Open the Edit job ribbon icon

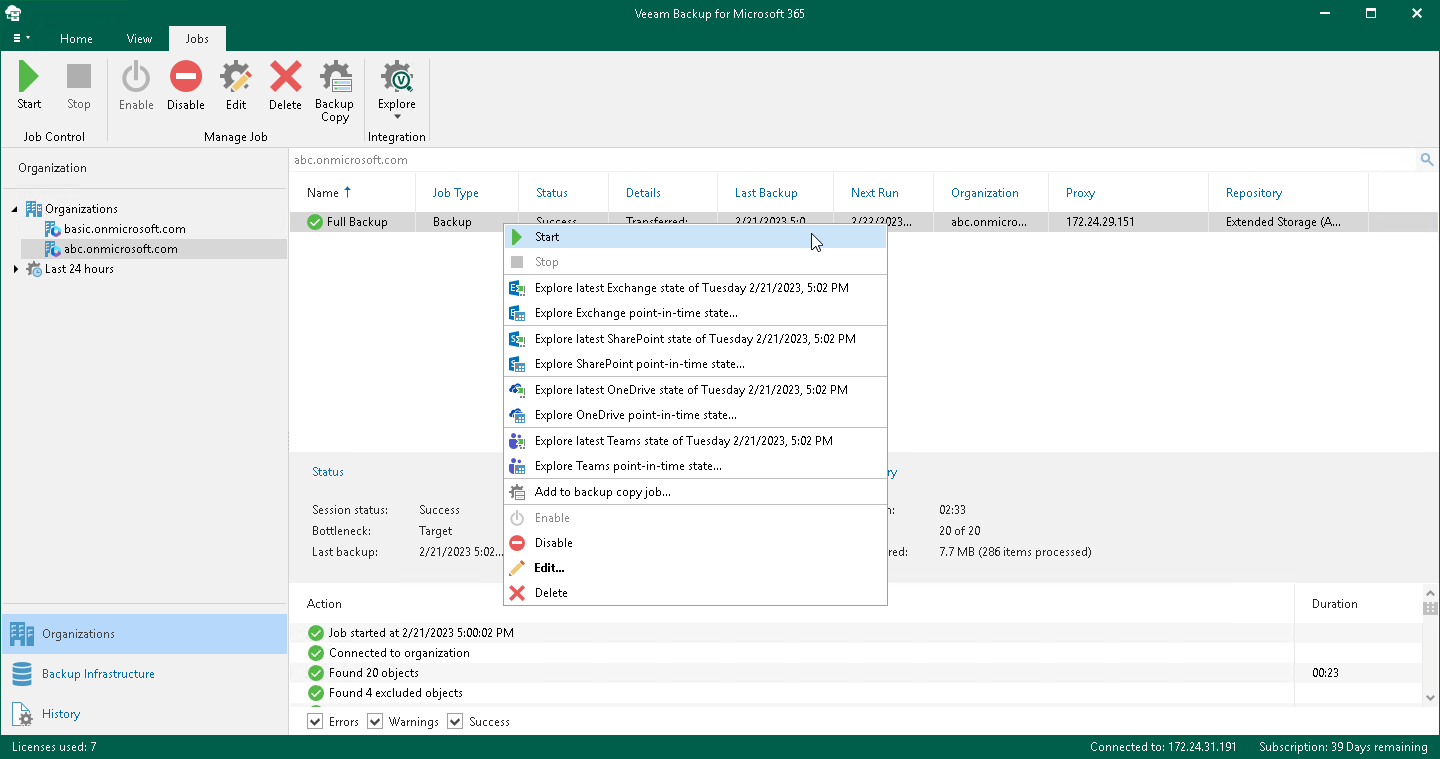point(236,78)
